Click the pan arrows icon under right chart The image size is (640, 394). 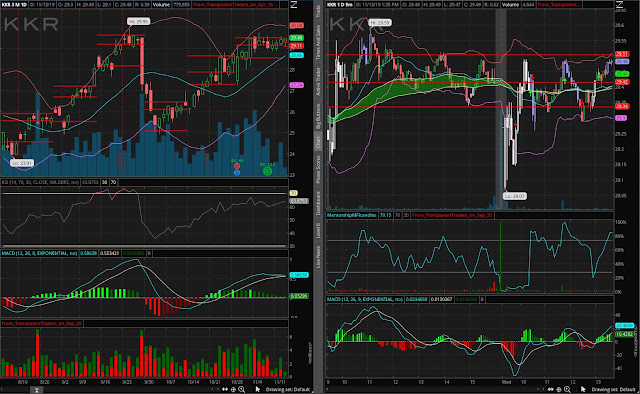(551, 389)
